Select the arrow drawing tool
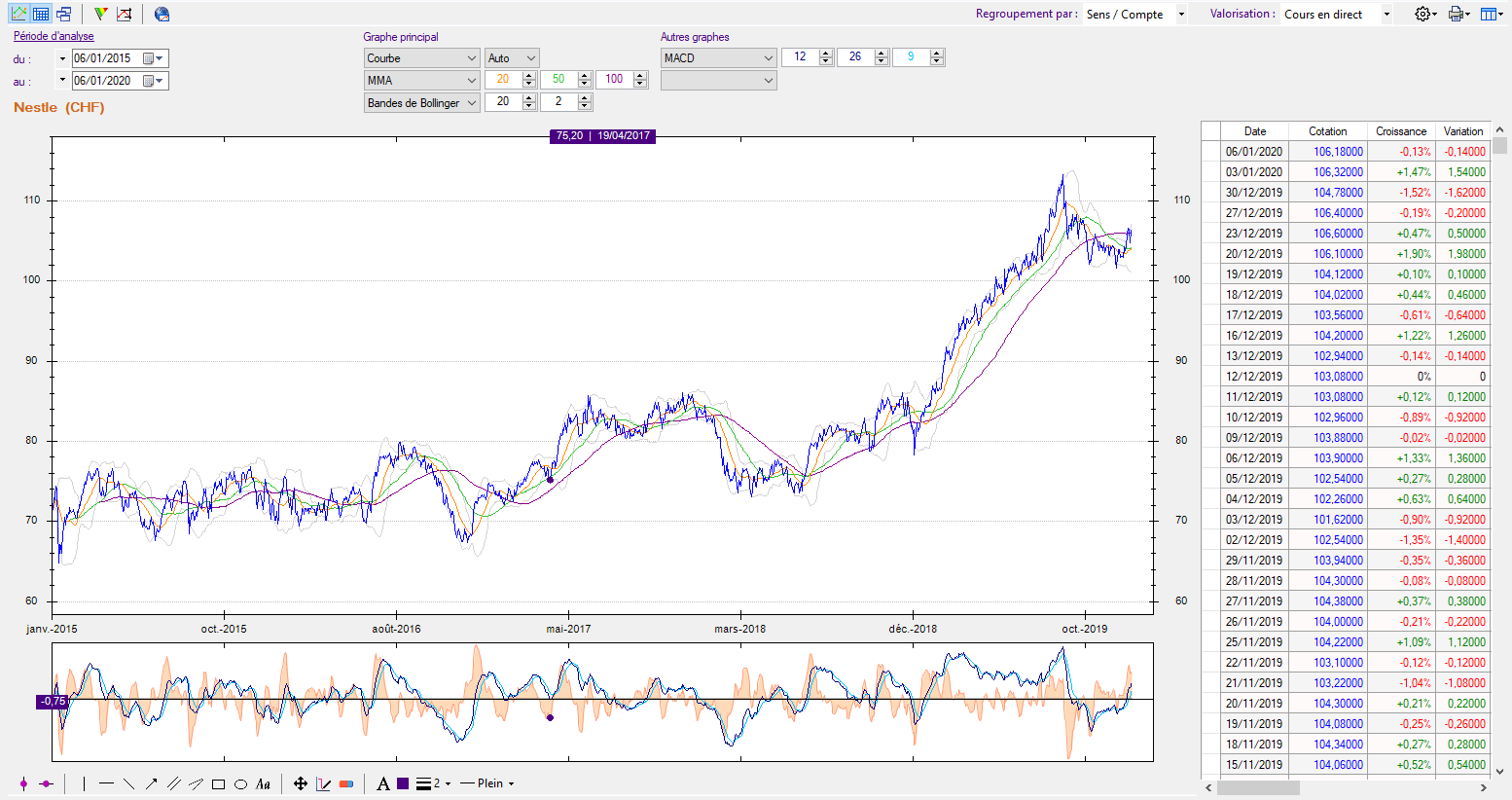 click(x=152, y=783)
